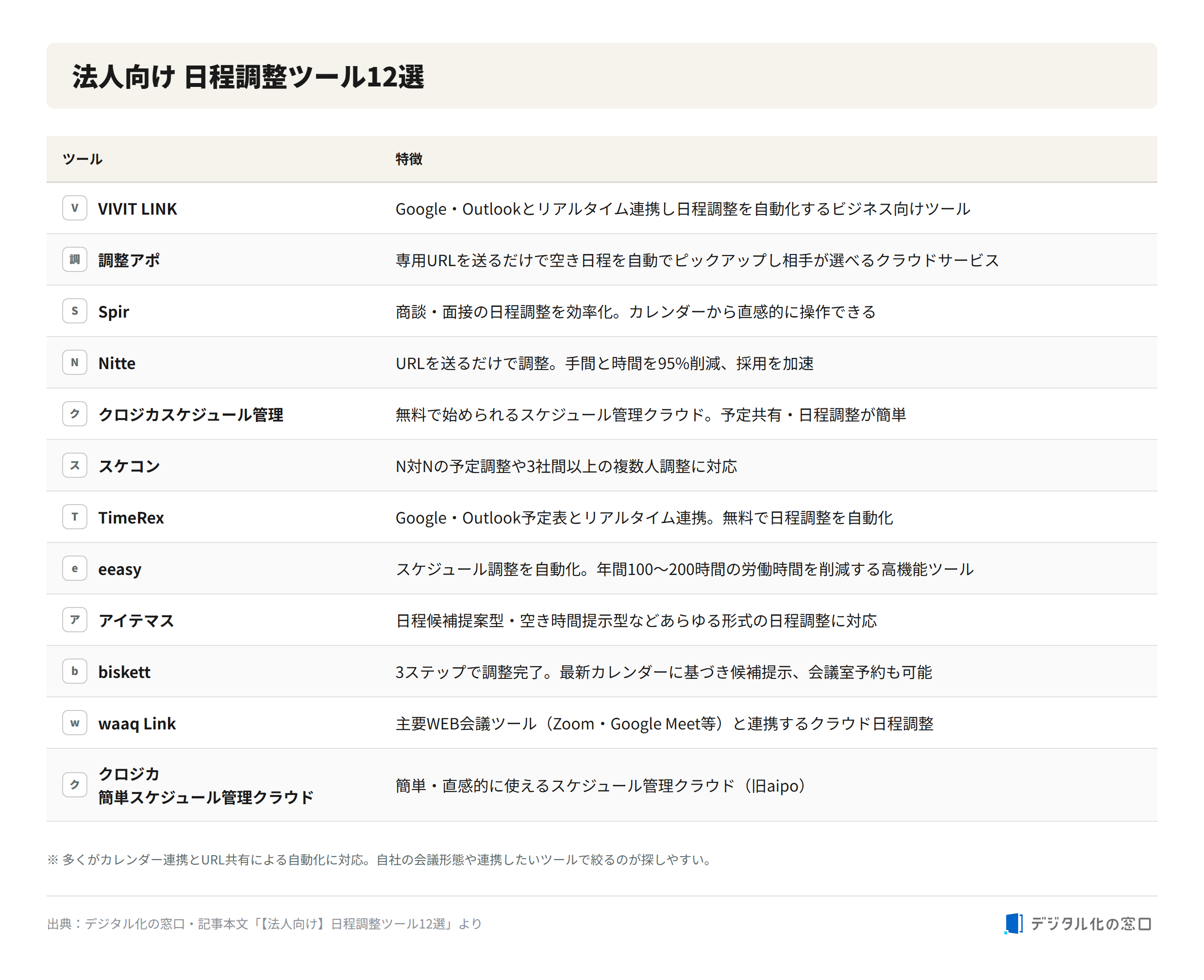Select the VIVIT LINK tool name
1204x980 pixels.
(137, 209)
